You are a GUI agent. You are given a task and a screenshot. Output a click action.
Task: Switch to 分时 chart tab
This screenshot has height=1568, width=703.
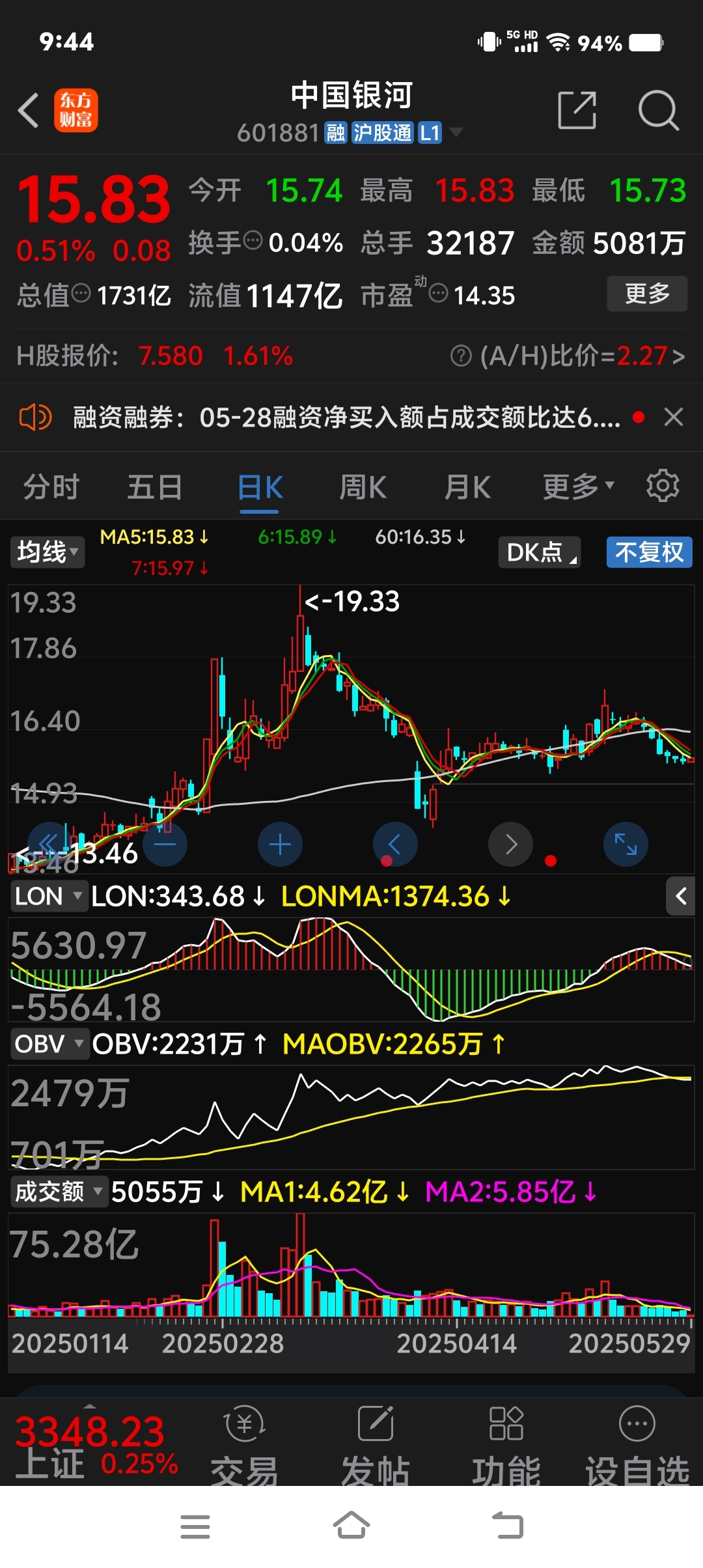[51, 487]
